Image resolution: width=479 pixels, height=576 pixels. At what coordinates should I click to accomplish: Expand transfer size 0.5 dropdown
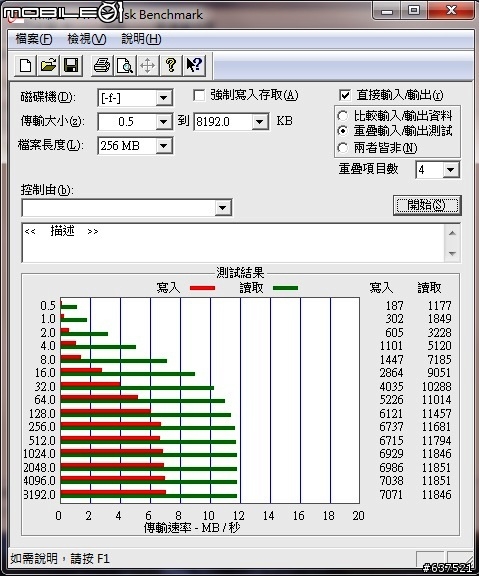(x=163, y=122)
